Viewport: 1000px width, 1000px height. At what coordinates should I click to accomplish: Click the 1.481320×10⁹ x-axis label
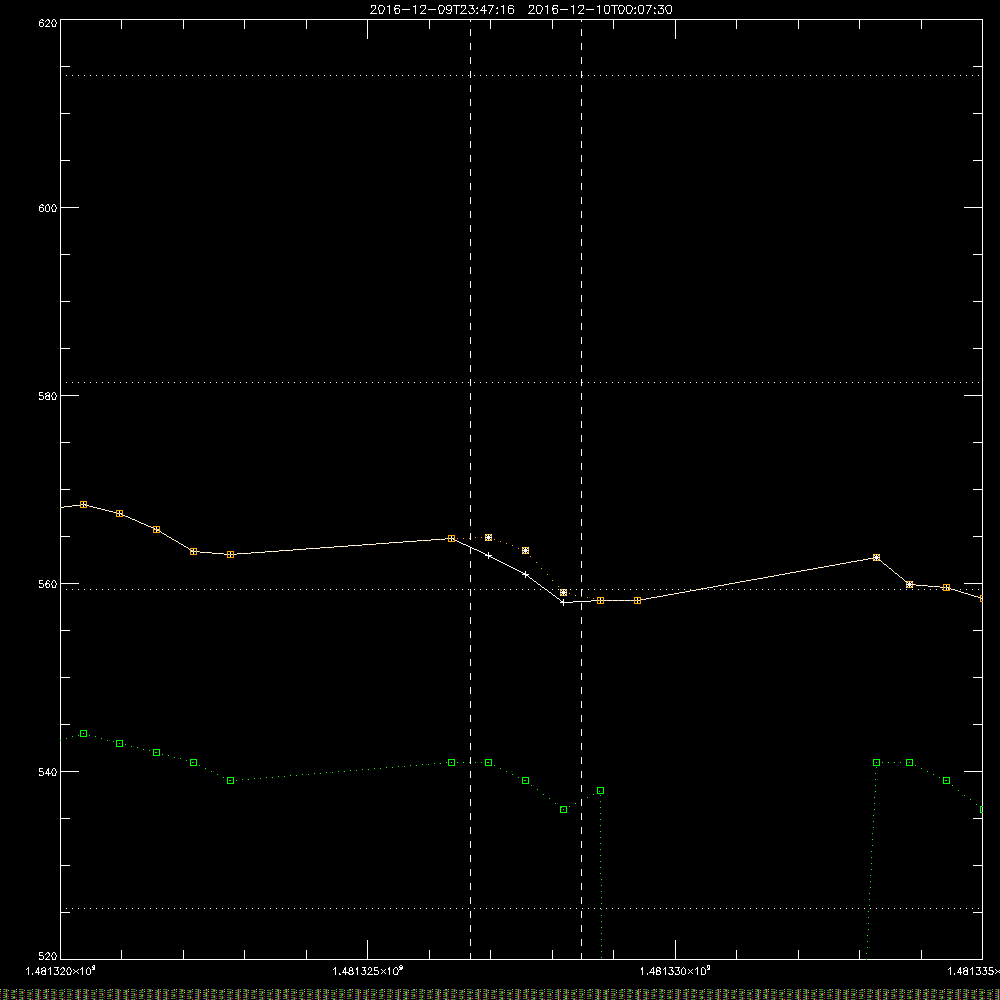(x=61, y=971)
